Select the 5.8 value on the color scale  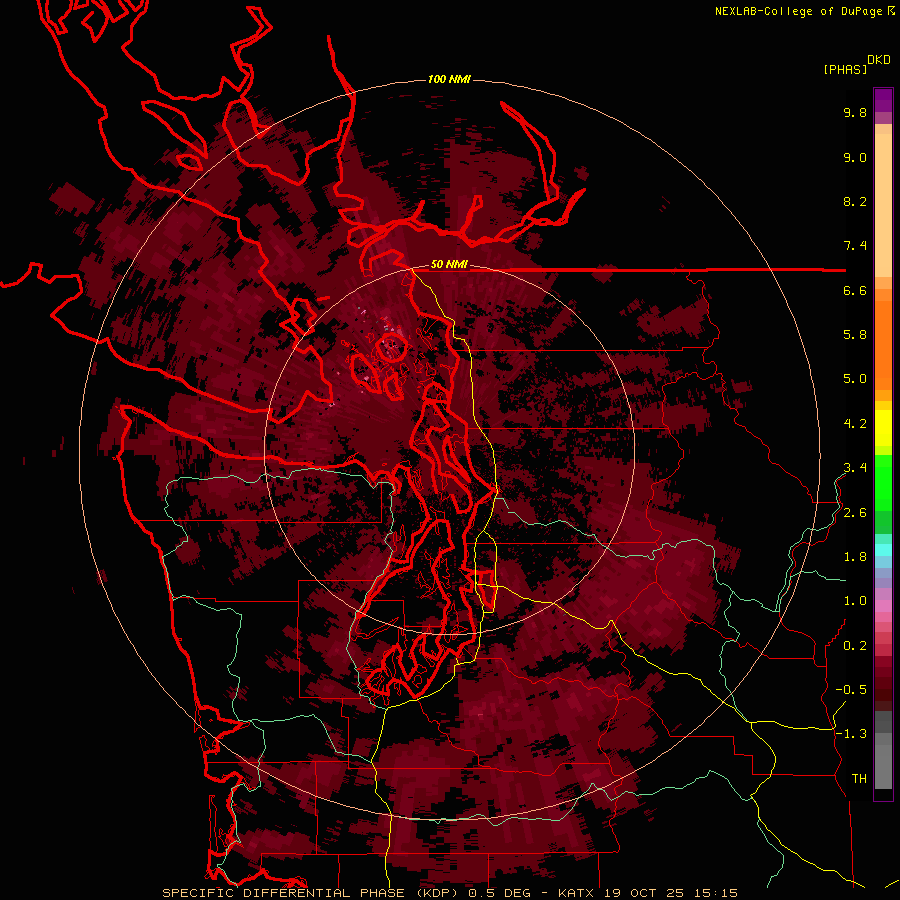855,335
